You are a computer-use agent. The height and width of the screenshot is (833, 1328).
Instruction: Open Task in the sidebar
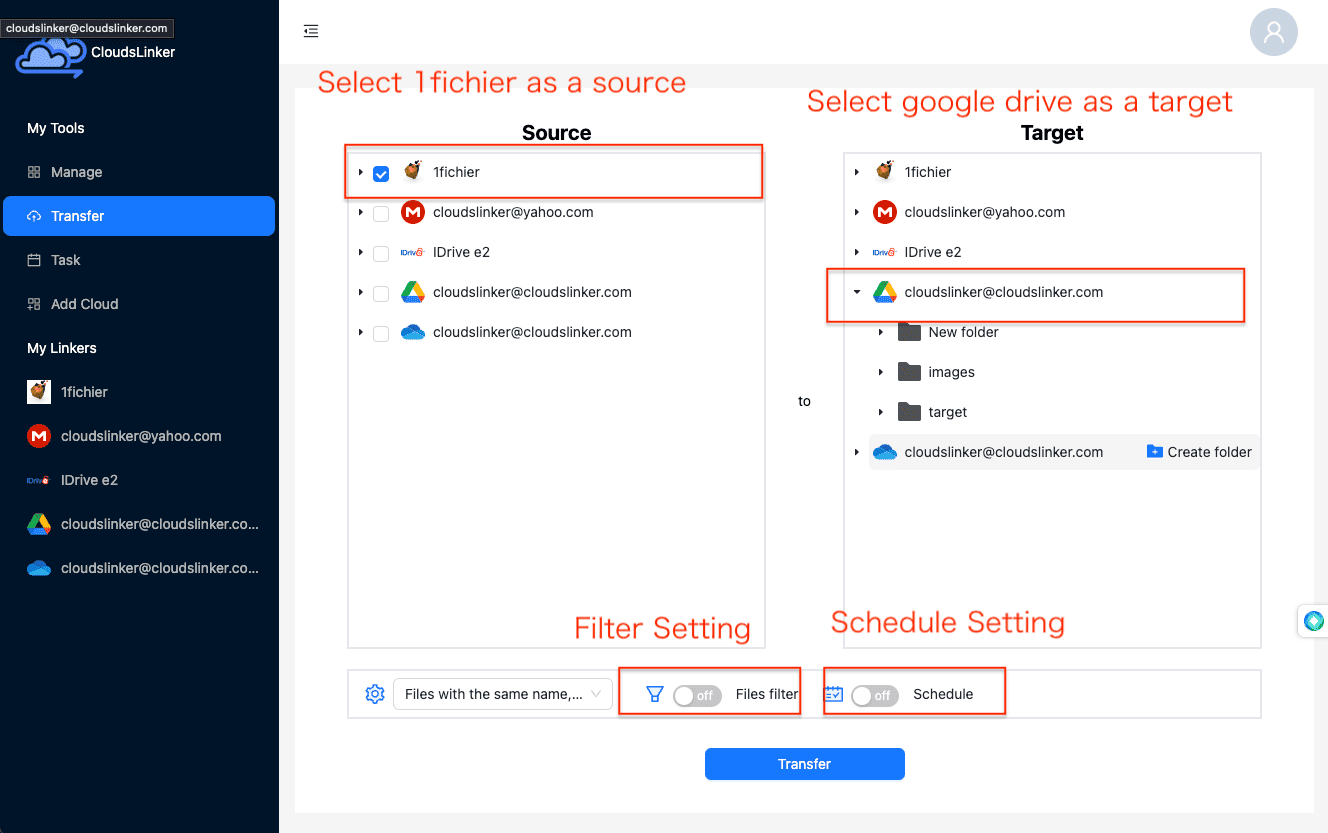click(x=139, y=260)
